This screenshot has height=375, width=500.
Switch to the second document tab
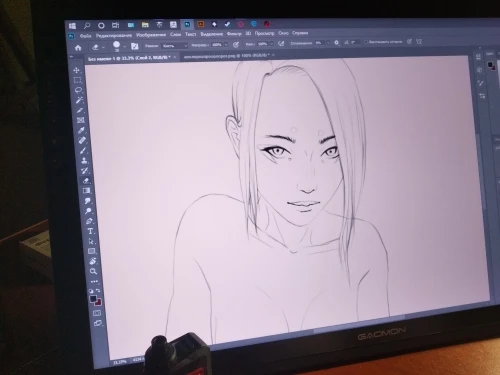click(228, 56)
